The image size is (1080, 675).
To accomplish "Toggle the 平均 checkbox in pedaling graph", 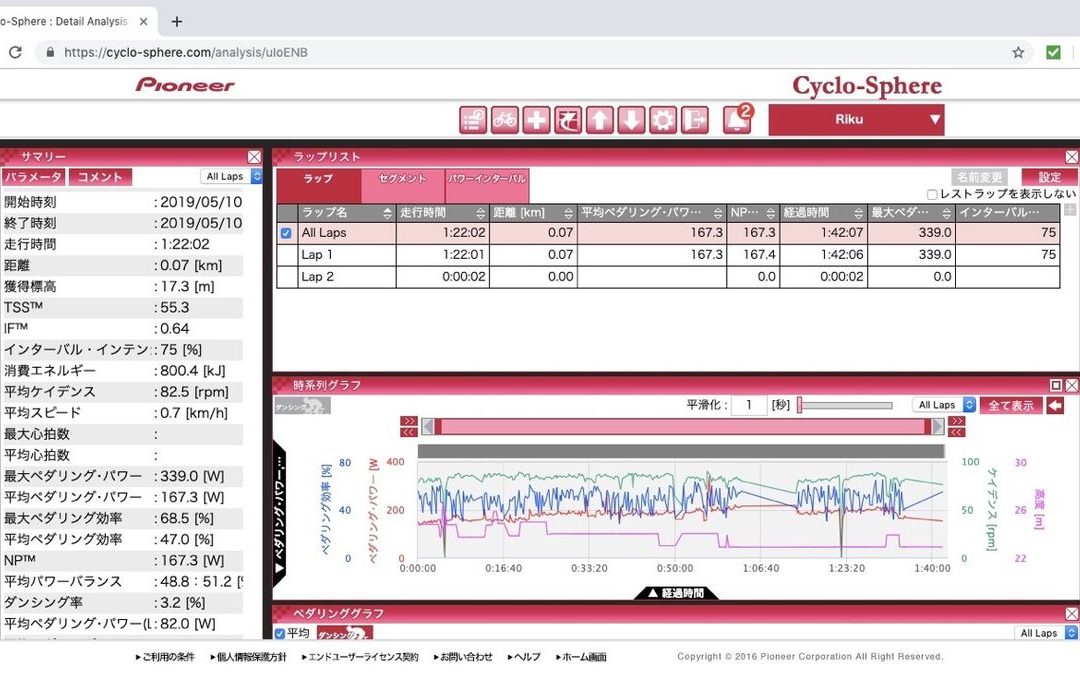I will 280,633.
